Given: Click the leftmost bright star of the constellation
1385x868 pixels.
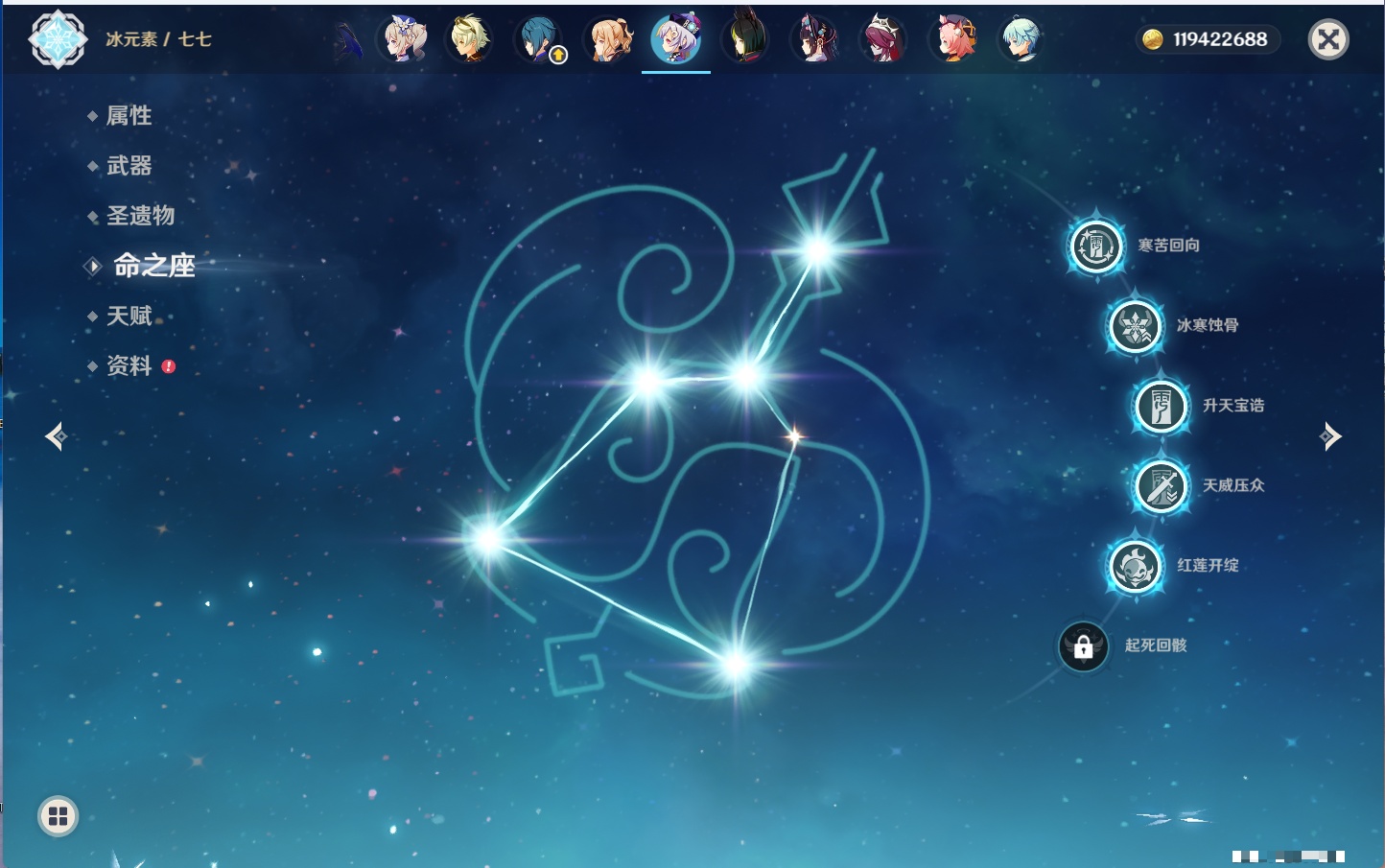Looking at the screenshot, I should (487, 539).
